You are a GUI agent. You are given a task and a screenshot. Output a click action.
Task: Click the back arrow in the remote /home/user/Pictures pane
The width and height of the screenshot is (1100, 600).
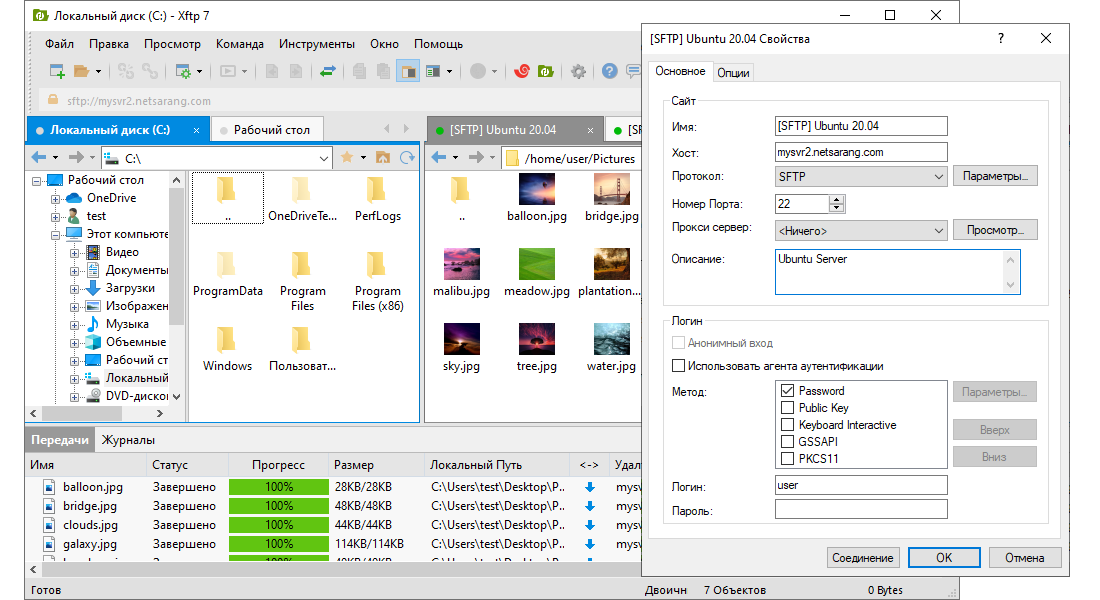[x=438, y=158]
